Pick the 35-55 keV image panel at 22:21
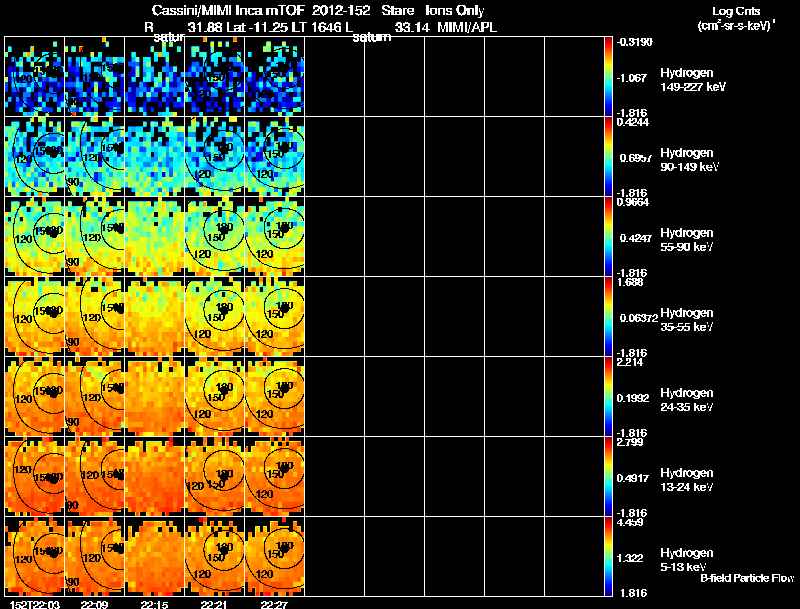Screen dimensions: 800x609 [214, 317]
